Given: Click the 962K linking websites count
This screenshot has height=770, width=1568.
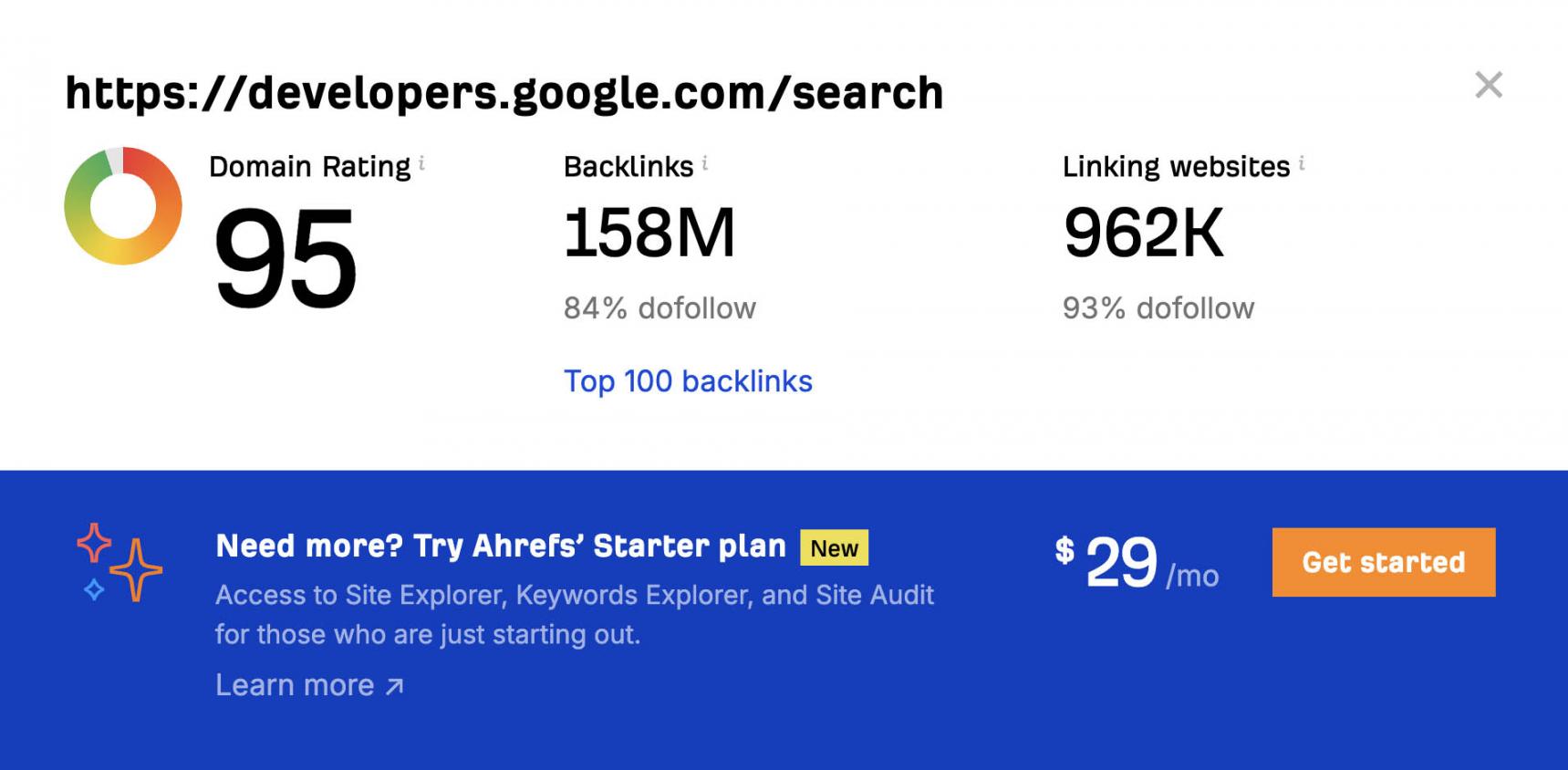Looking at the screenshot, I should point(1143,233).
